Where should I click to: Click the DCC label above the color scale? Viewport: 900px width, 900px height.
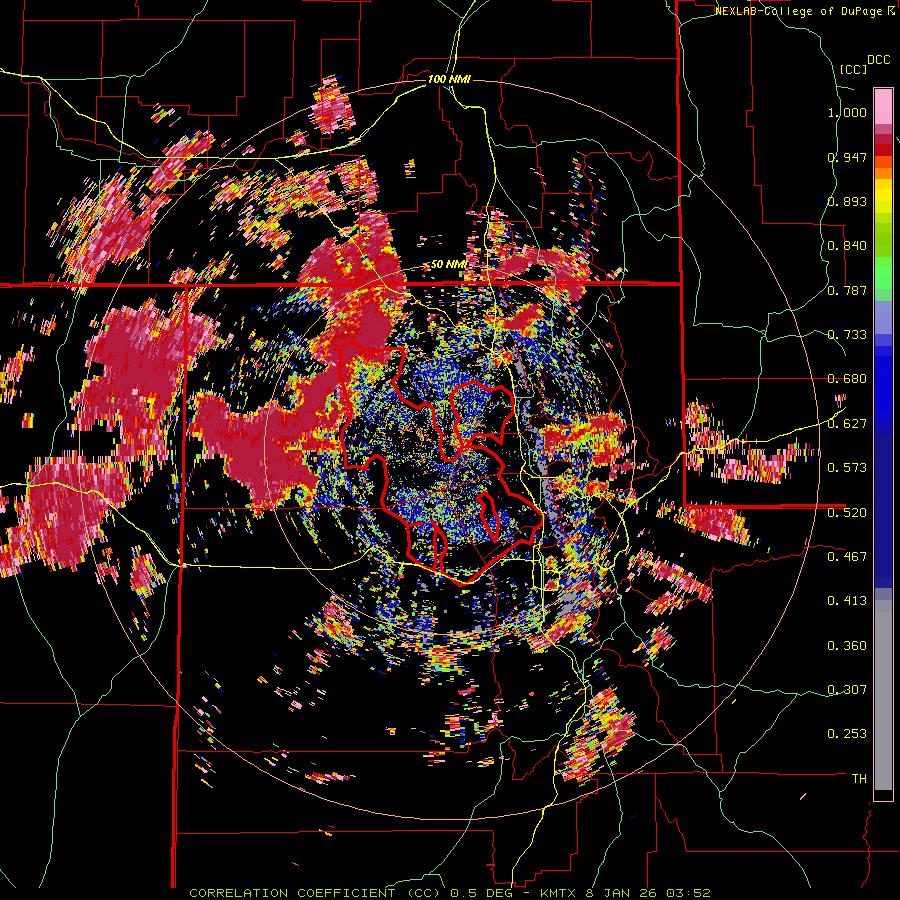pos(878,60)
